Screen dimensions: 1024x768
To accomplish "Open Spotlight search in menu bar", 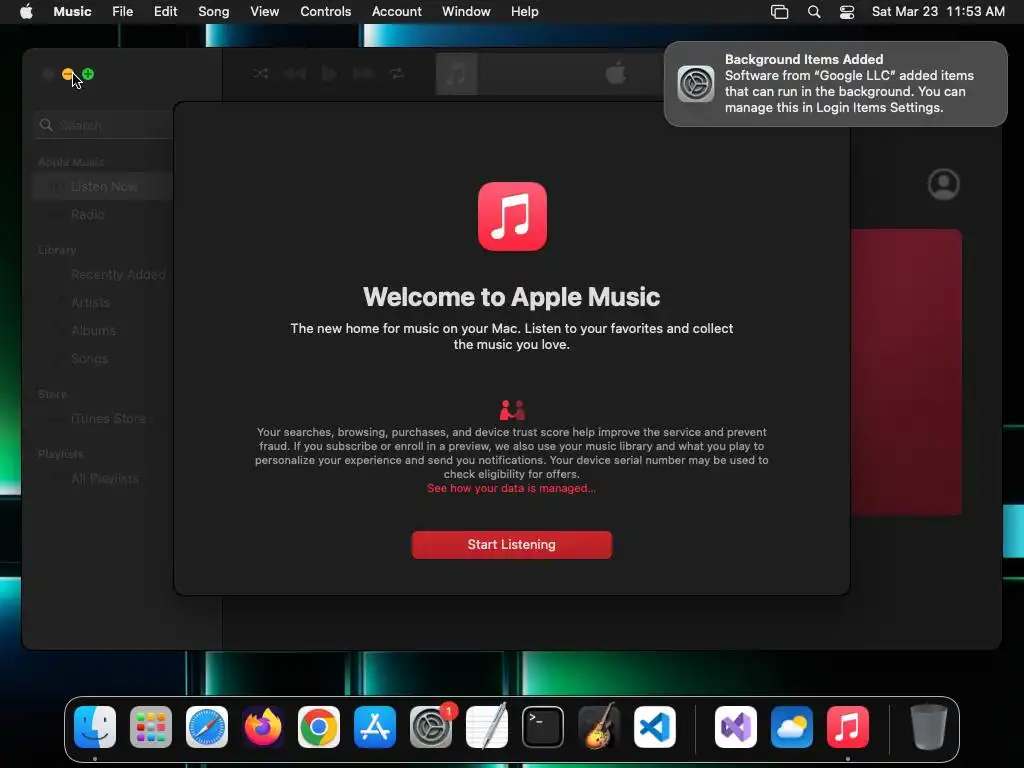I will tap(814, 12).
